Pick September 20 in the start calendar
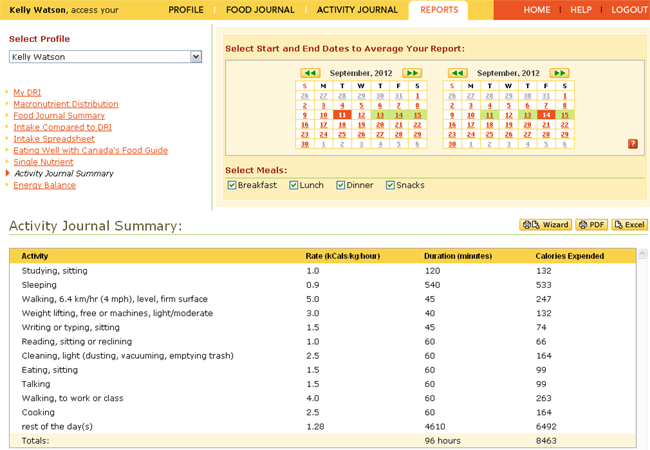Screen dimensions: 650x450 (x=380, y=125)
